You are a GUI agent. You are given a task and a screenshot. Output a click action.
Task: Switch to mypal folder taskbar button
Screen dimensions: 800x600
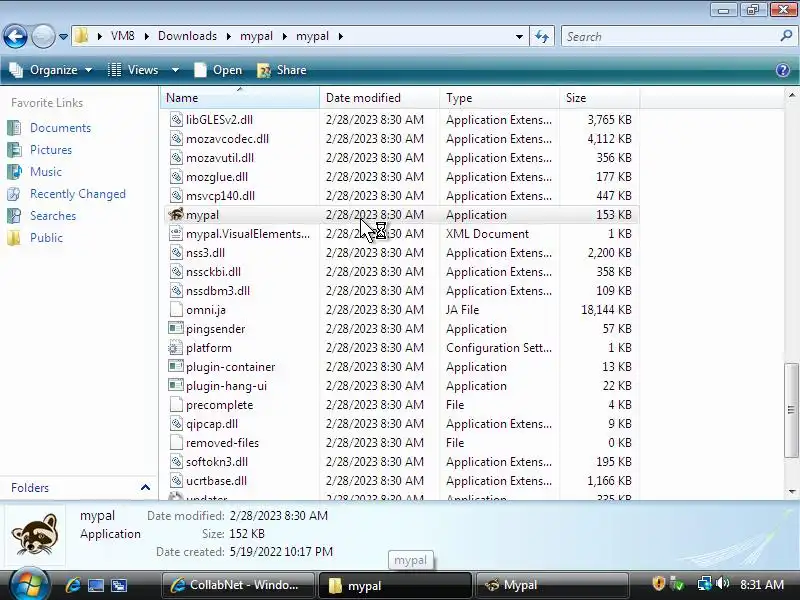point(395,585)
